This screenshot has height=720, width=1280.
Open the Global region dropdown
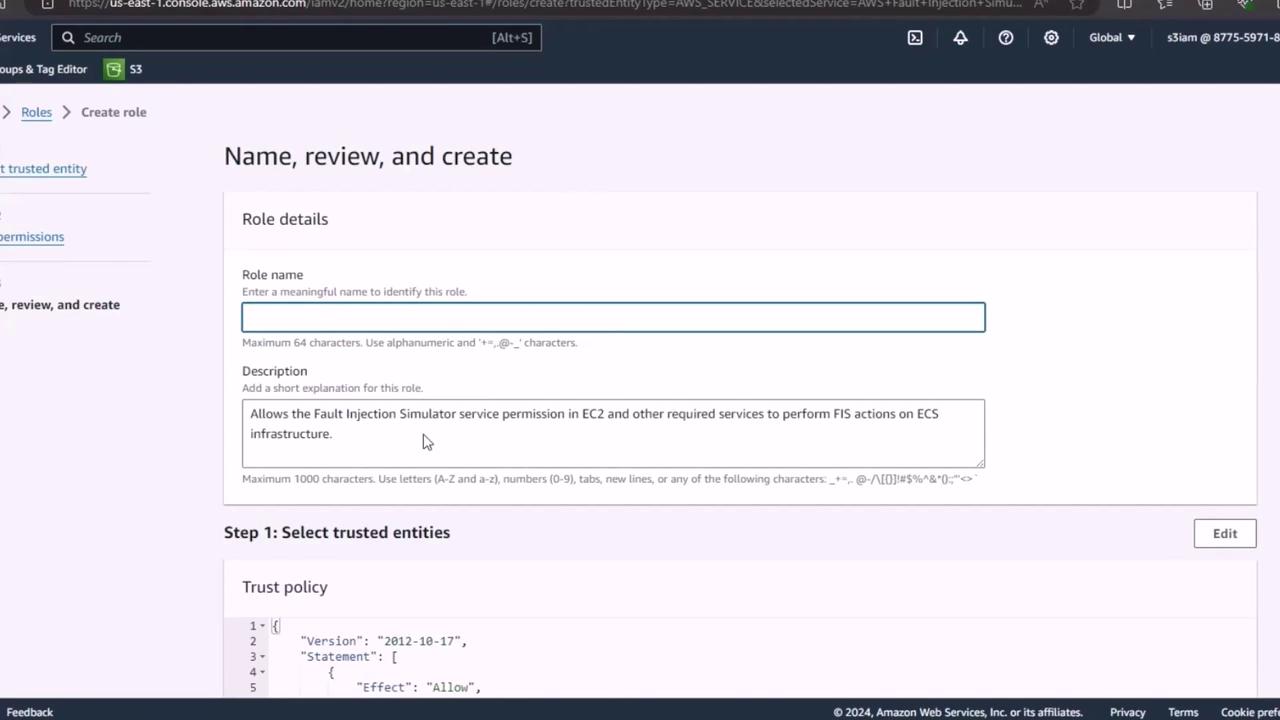point(1112,38)
